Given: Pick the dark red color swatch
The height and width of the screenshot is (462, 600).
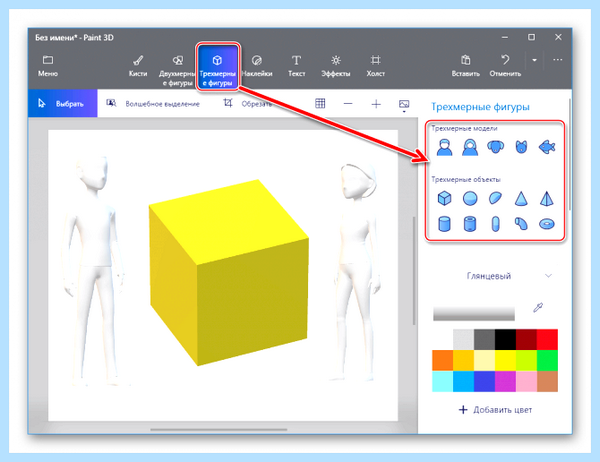Looking at the screenshot, I should coord(526,340).
